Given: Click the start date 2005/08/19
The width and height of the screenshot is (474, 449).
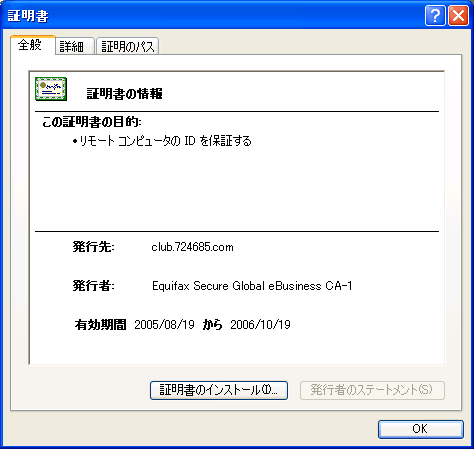Looking at the screenshot, I should (164, 324).
